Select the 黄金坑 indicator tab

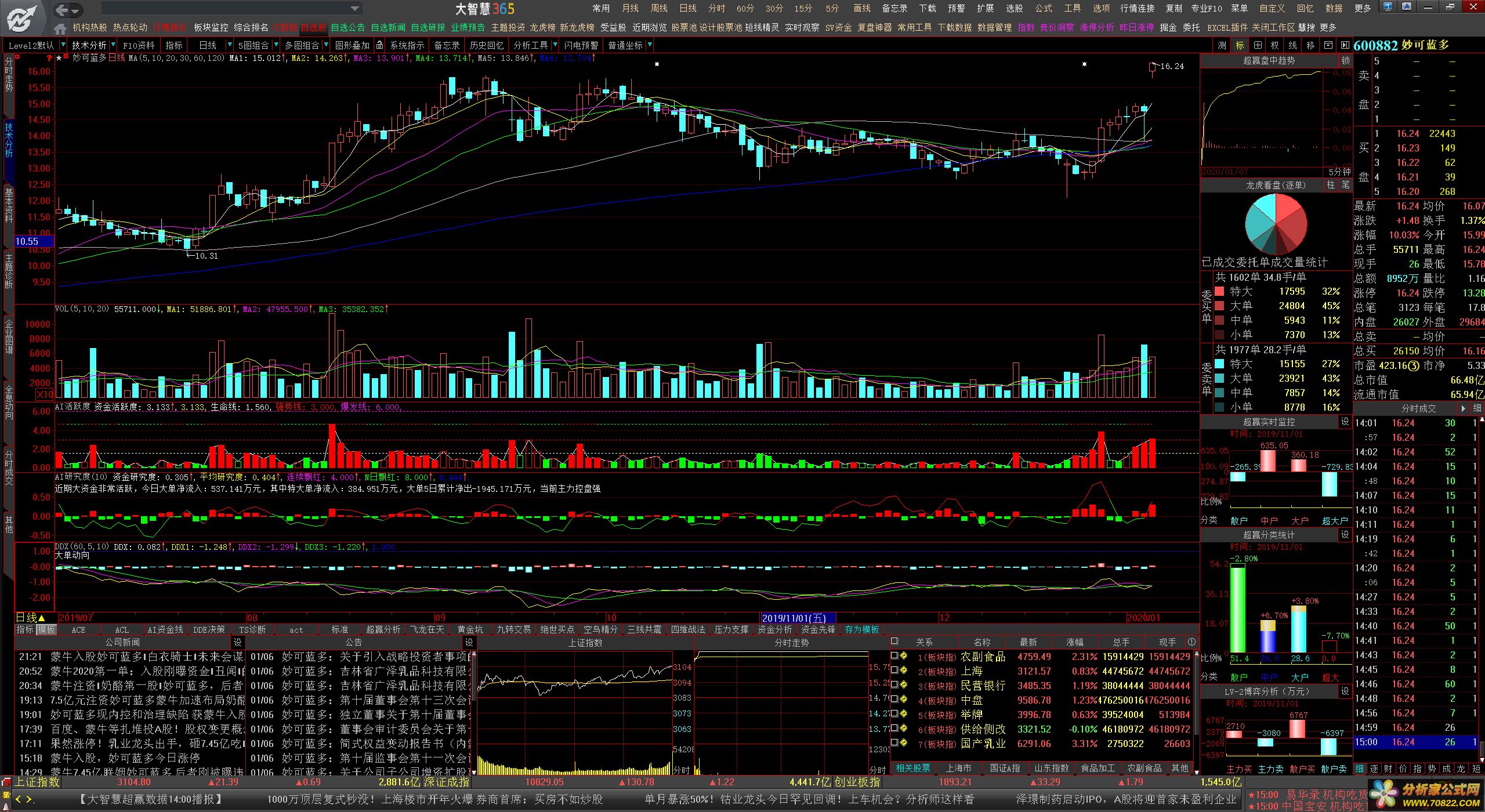pos(470,629)
